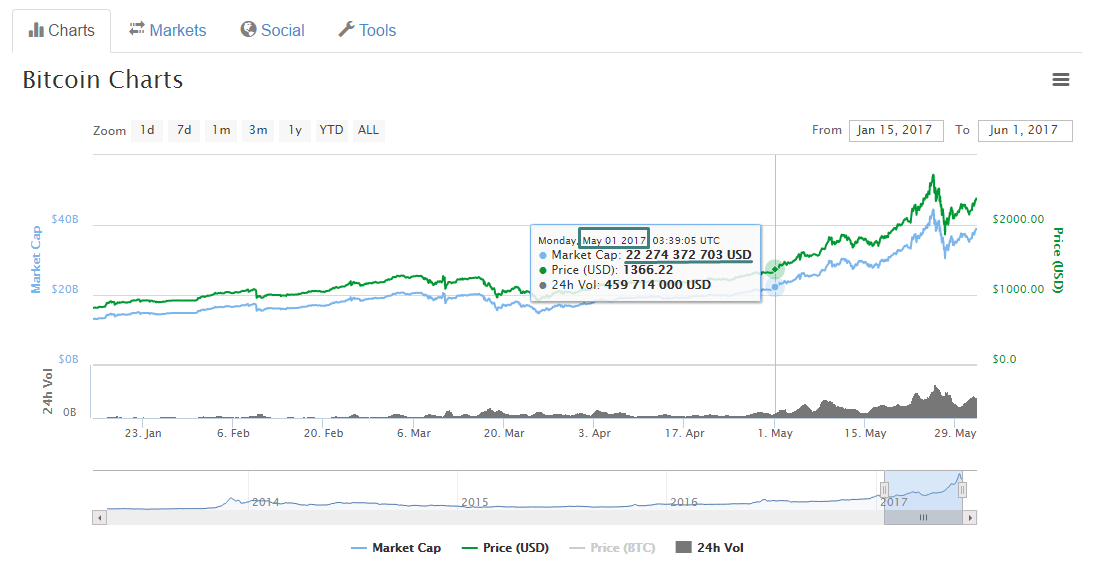1103x565 pixels.
Task: Show ALL time range
Action: point(368,130)
